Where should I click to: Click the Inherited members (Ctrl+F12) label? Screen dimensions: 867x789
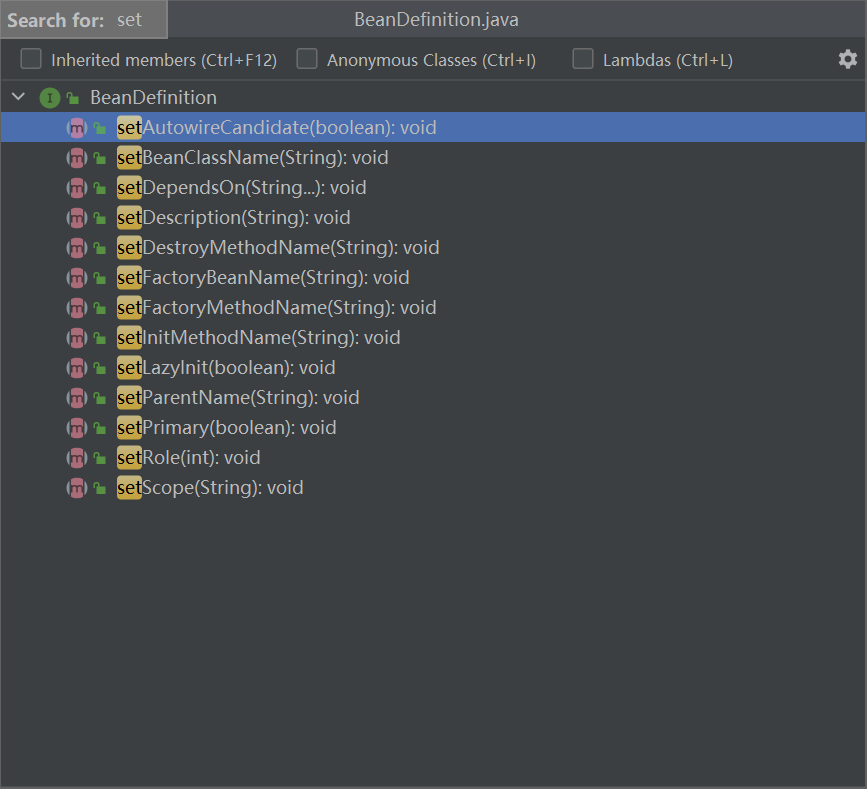tap(164, 60)
